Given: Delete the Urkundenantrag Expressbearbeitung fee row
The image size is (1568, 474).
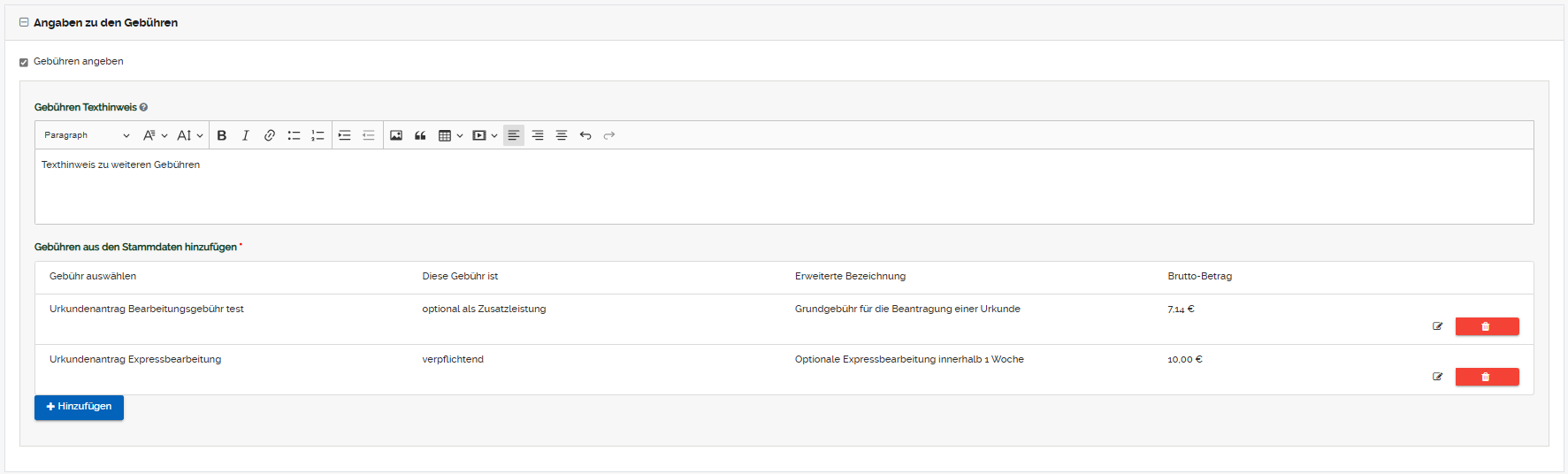Looking at the screenshot, I should click(1487, 377).
